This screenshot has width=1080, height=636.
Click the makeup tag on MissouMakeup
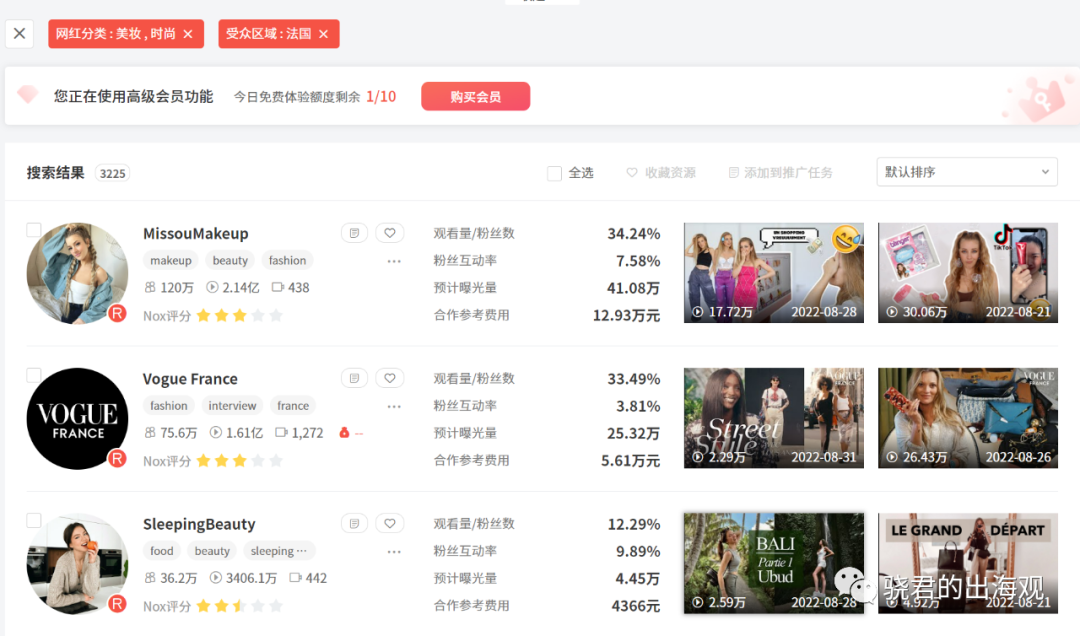[x=171, y=260]
